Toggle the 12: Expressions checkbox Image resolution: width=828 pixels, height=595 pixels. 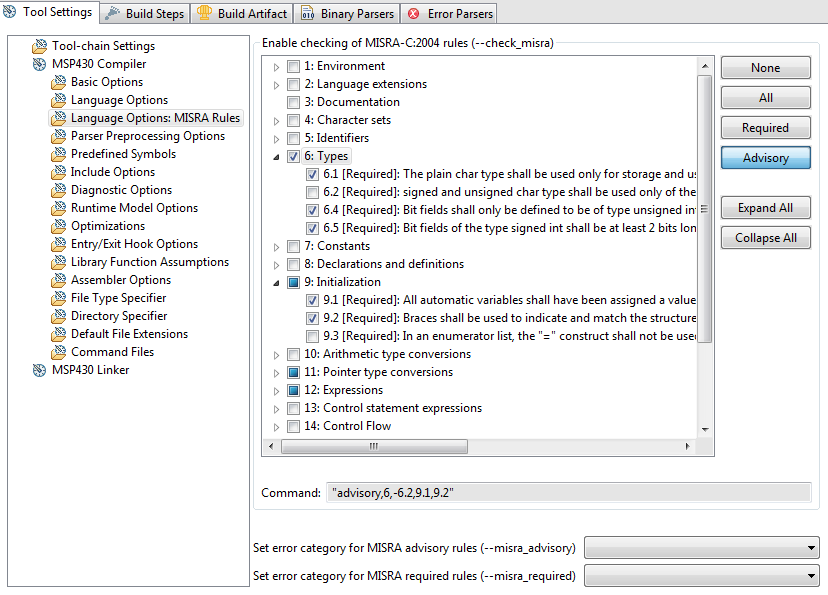[x=293, y=390]
